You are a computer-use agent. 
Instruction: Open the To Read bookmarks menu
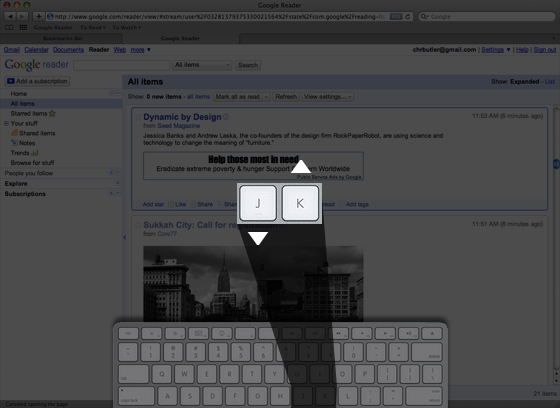(x=92, y=28)
